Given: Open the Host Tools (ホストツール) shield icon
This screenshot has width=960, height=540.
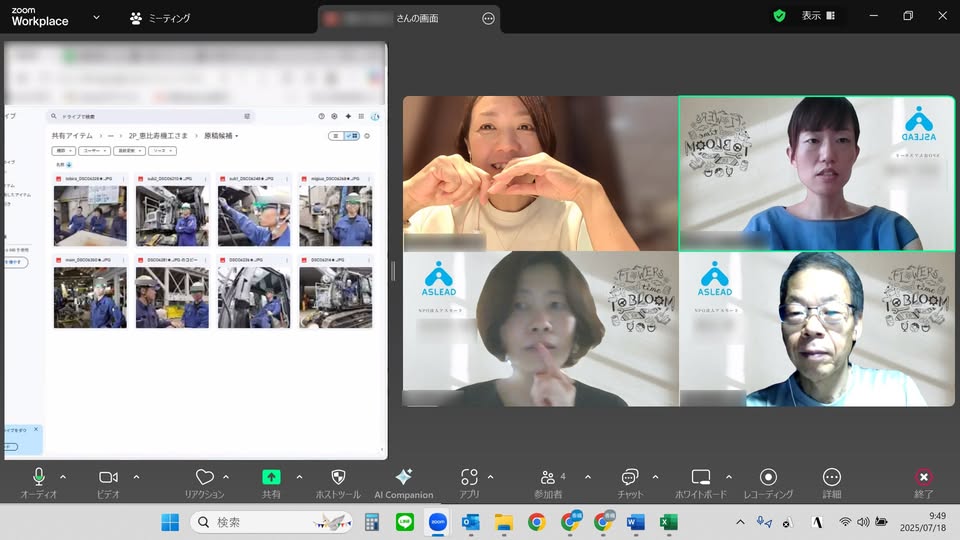Looking at the screenshot, I should (338, 478).
